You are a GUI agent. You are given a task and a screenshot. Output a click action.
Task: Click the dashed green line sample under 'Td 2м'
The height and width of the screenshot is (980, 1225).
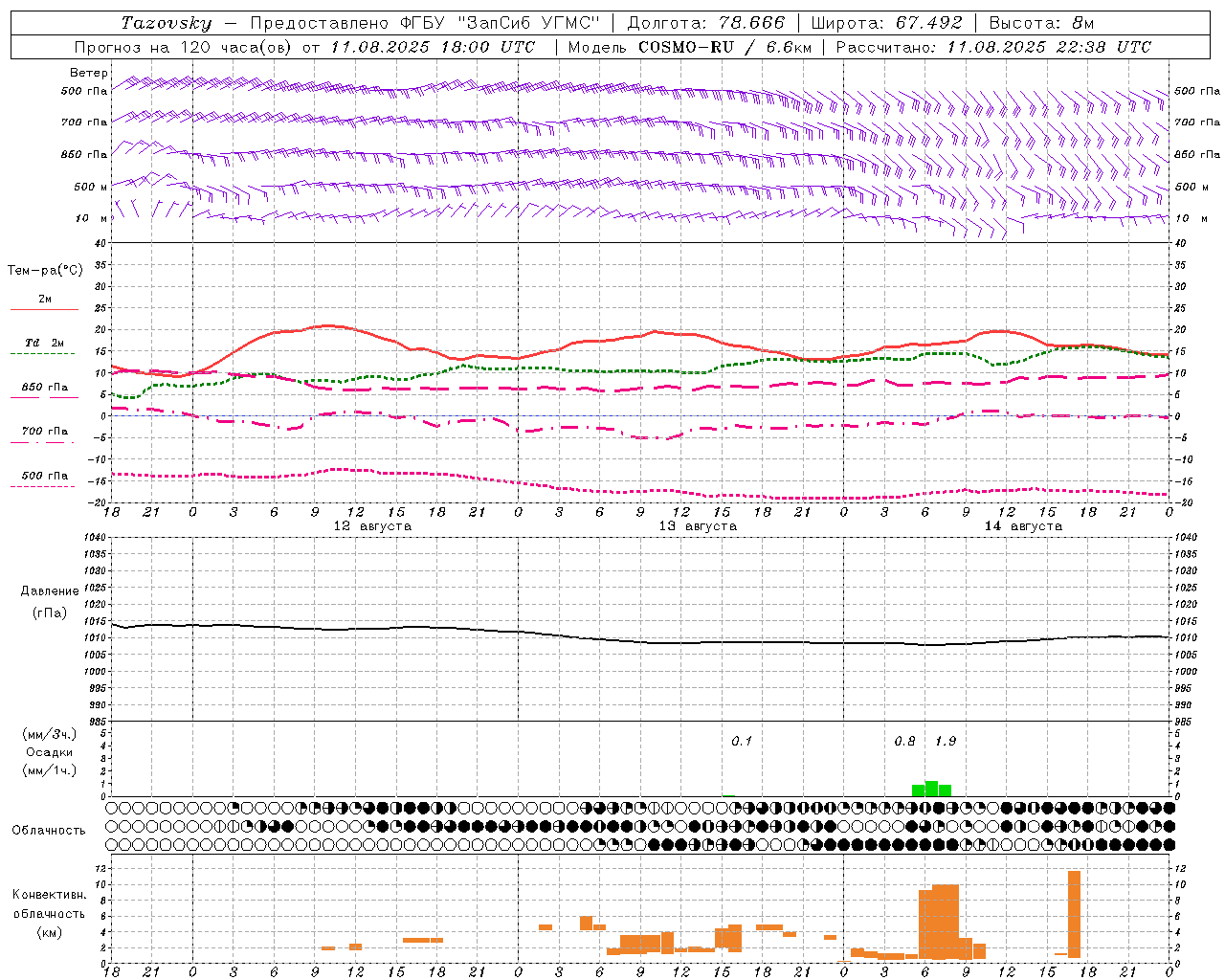point(42,354)
